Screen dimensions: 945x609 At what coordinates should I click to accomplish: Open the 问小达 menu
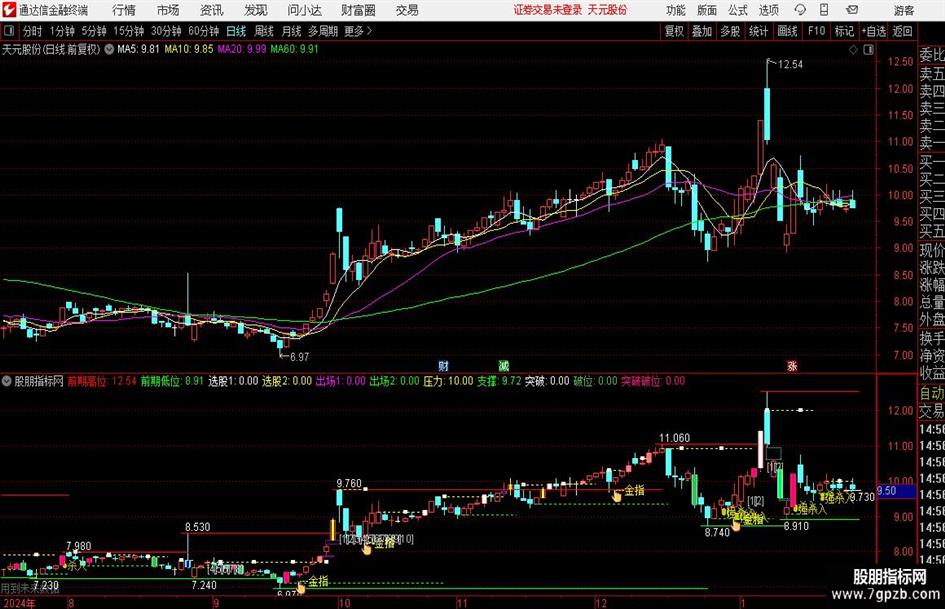pyautogui.click(x=304, y=10)
